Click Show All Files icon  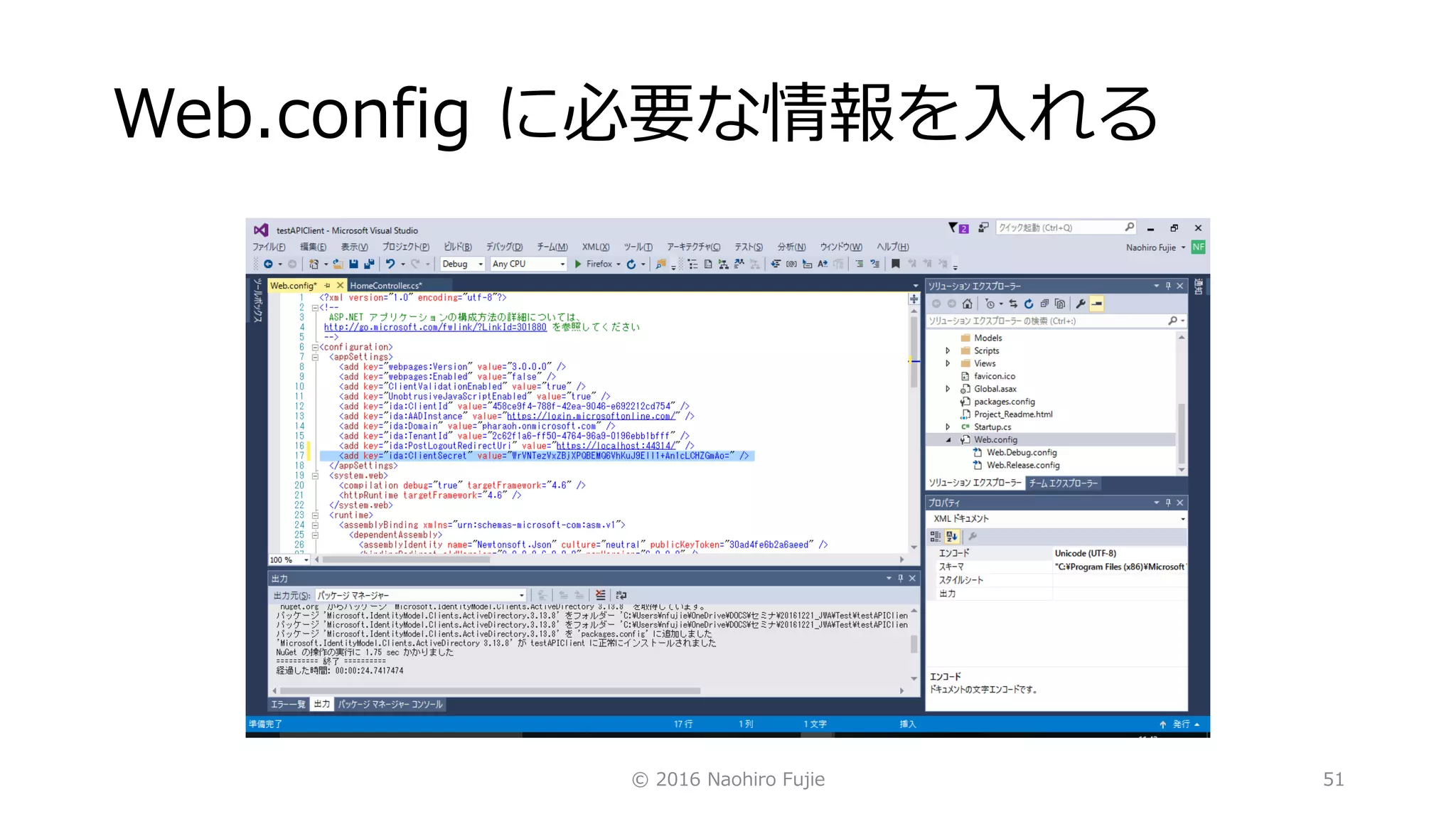[1060, 304]
